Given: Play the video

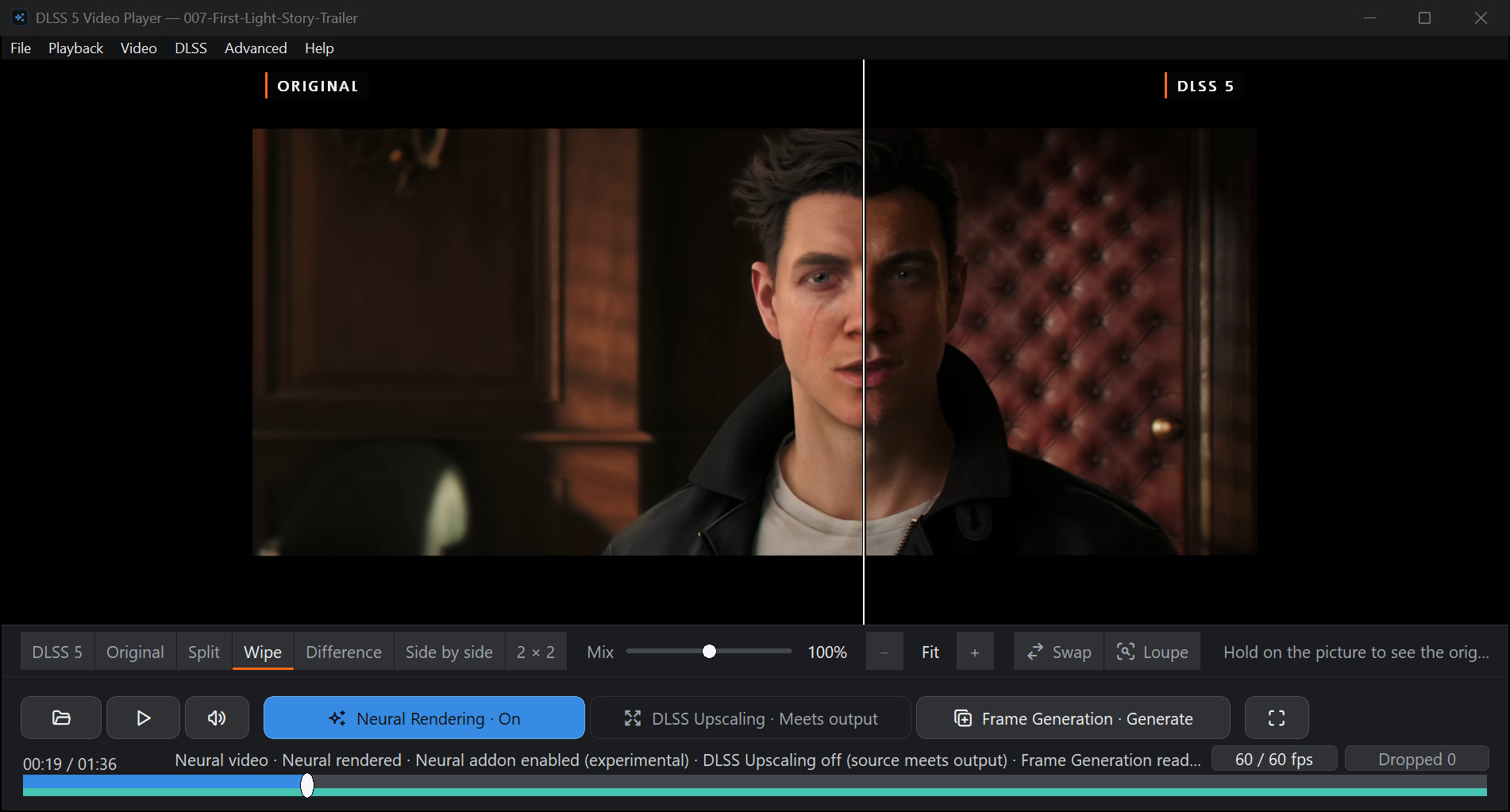Looking at the screenshot, I should click(x=143, y=718).
